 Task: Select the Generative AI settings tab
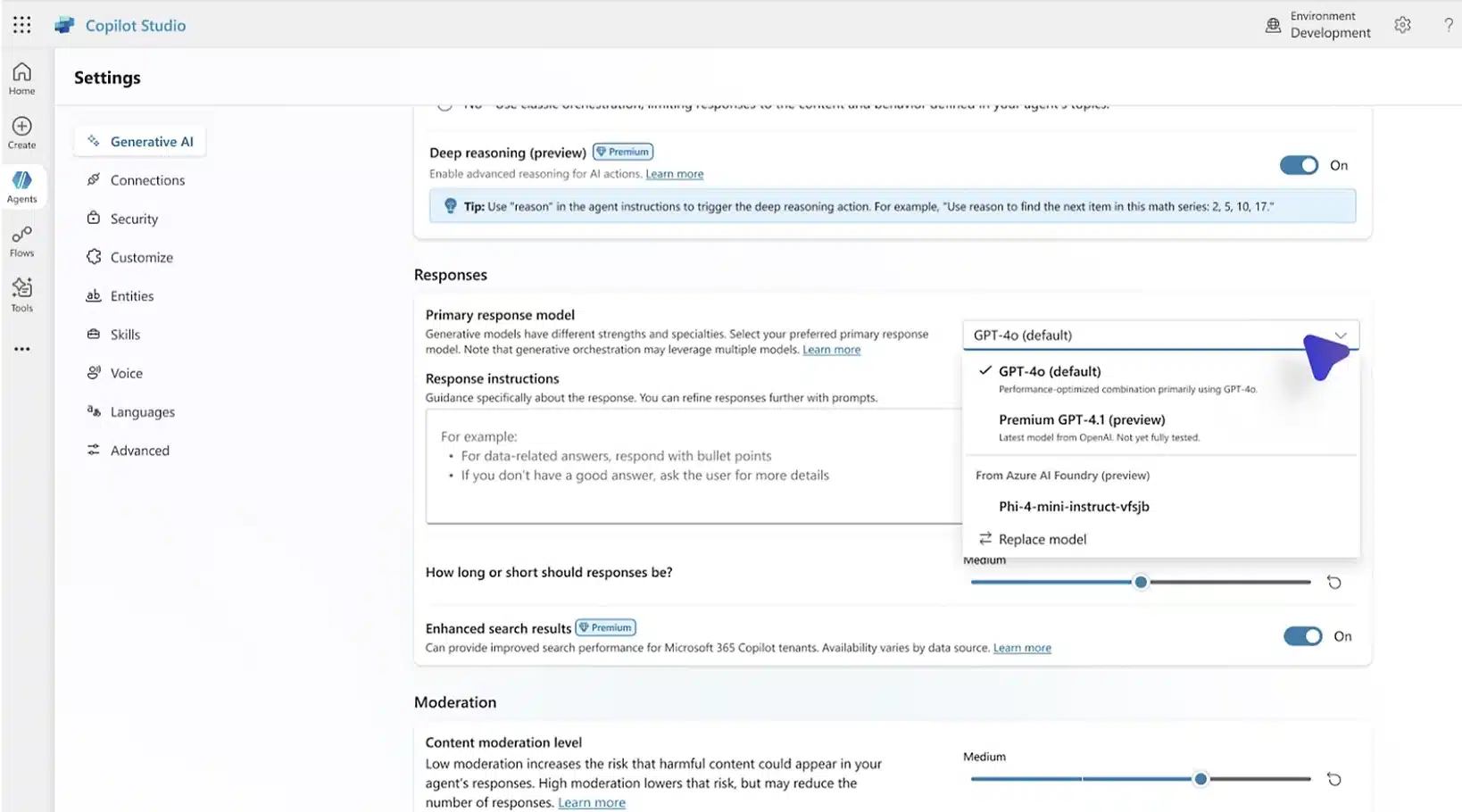pyautogui.click(x=140, y=141)
